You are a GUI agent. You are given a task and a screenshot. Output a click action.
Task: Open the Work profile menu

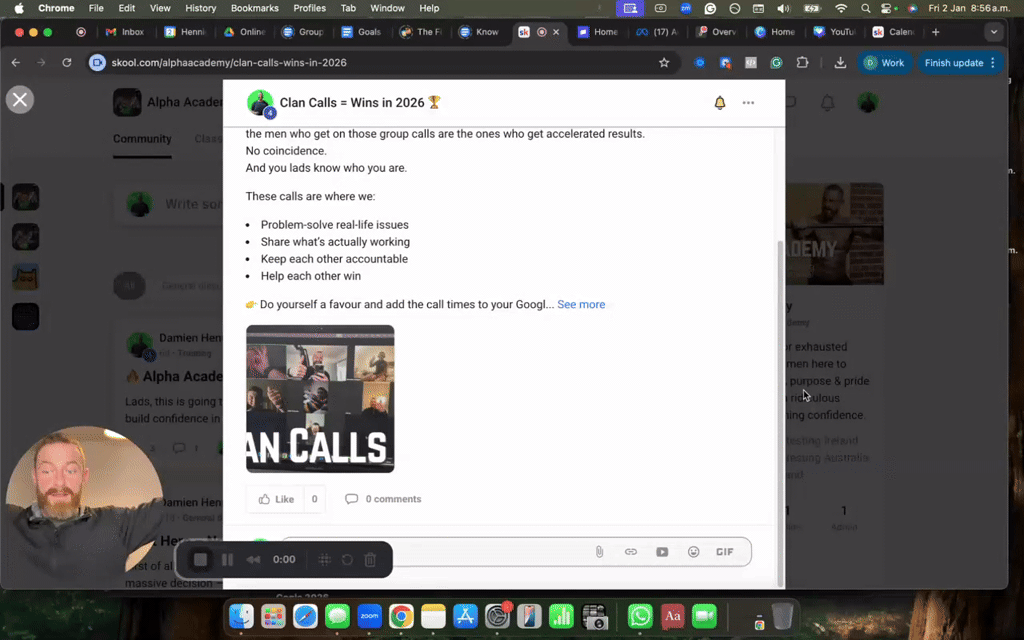pyautogui.click(x=884, y=63)
